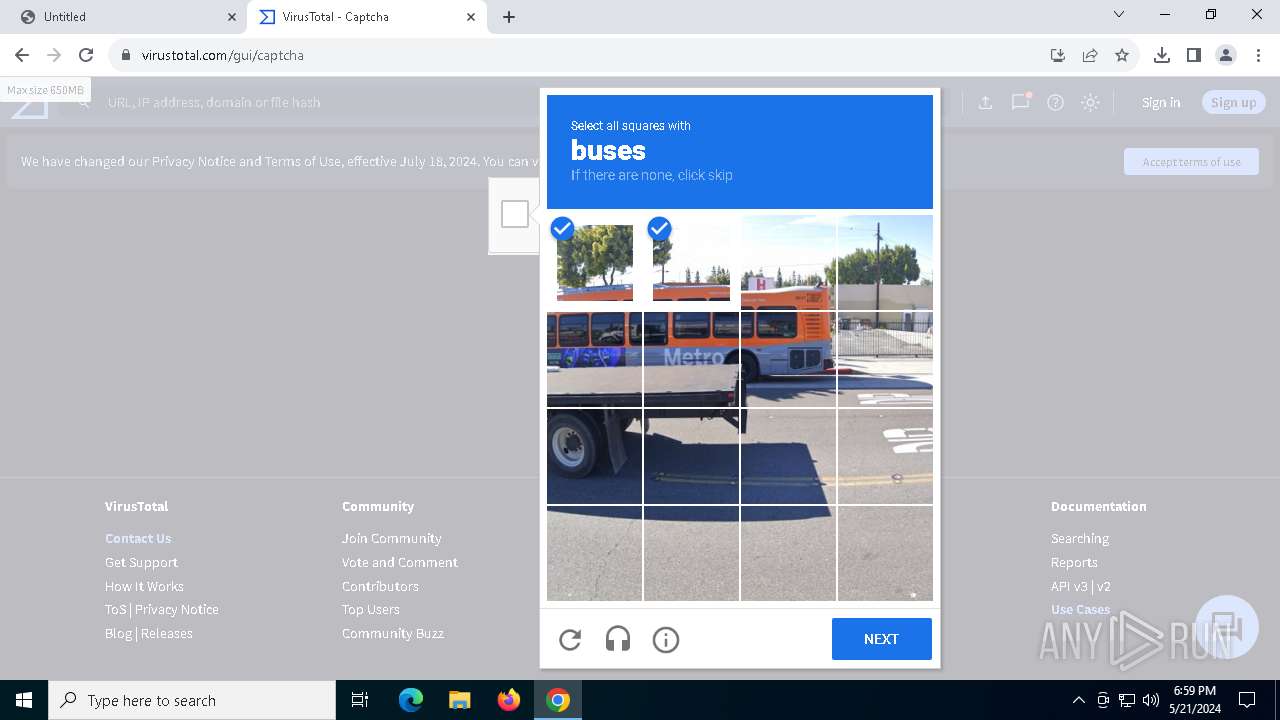Open Top Users link

(371, 609)
